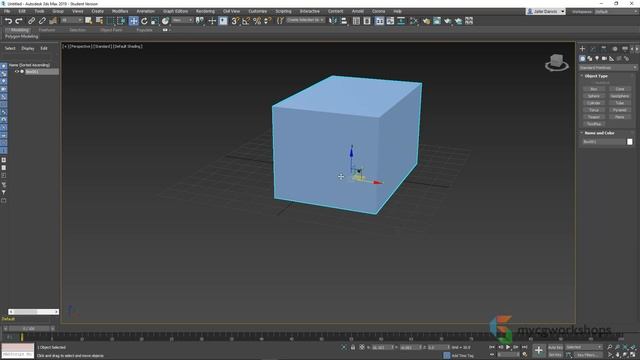The image size is (640, 360).
Task: Switch to the Modify command panel tab
Action: [x=593, y=49]
